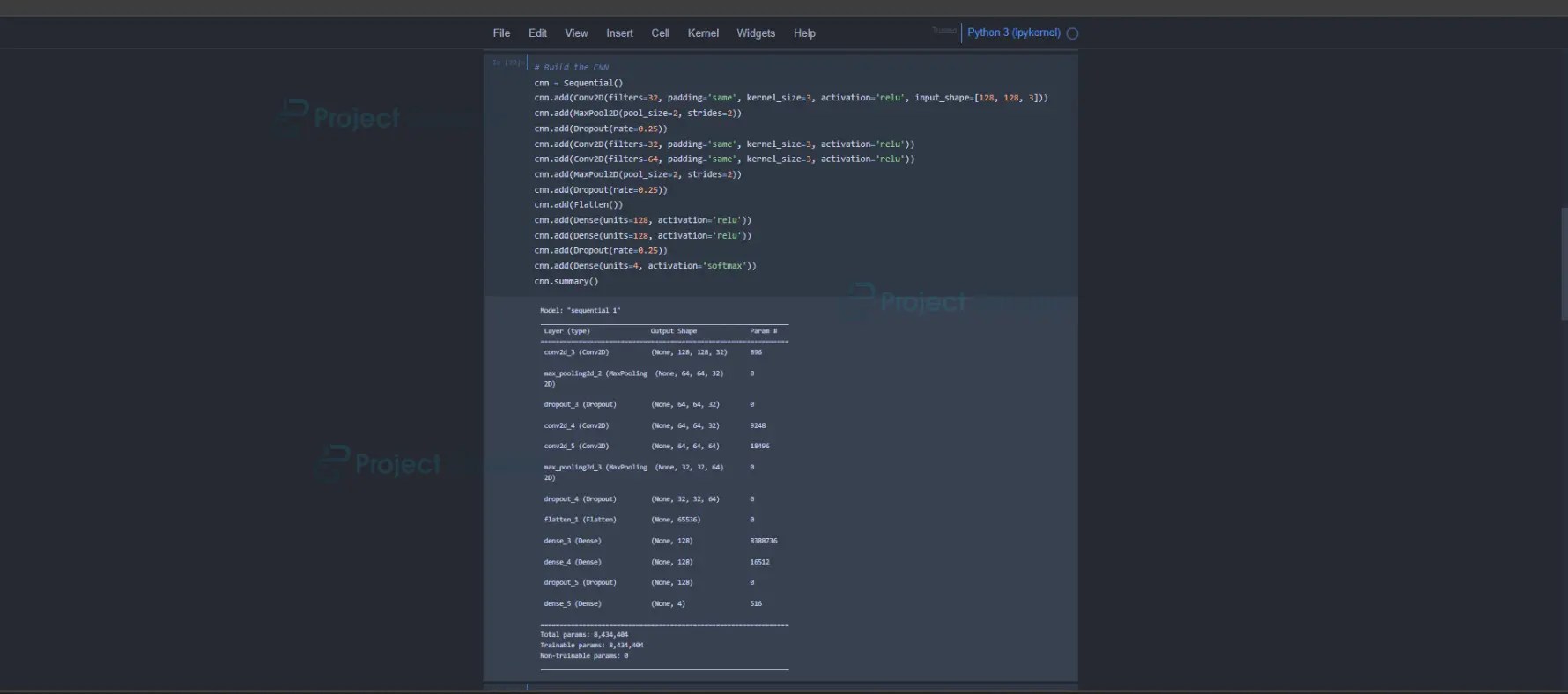The width and height of the screenshot is (1568, 694).
Task: Click the 'Param #' column header
Action: 763,331
